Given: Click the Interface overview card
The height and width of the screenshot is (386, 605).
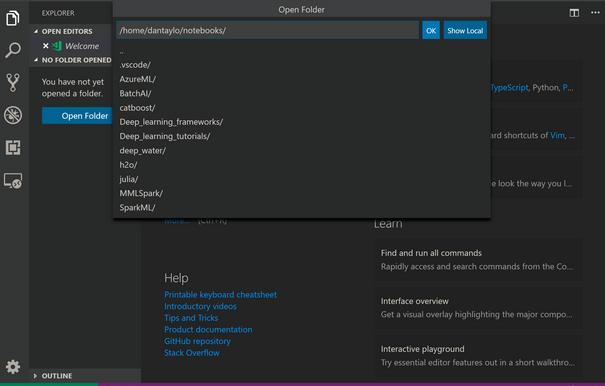Looking at the screenshot, I should coord(478,308).
